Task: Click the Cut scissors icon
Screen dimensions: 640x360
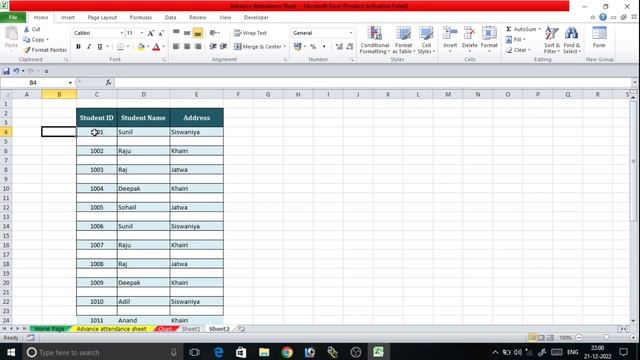Action: click(27, 29)
